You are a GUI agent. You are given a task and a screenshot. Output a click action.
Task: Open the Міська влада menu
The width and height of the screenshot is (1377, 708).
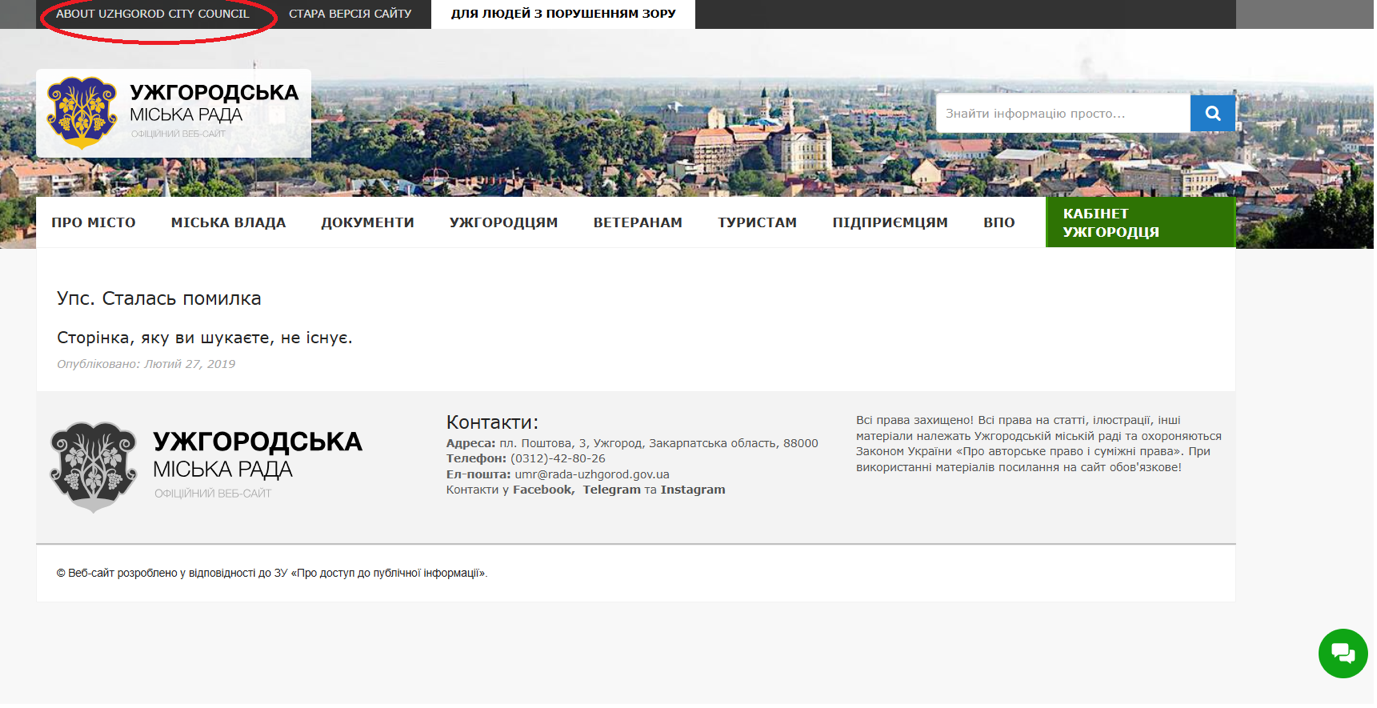[x=228, y=223]
